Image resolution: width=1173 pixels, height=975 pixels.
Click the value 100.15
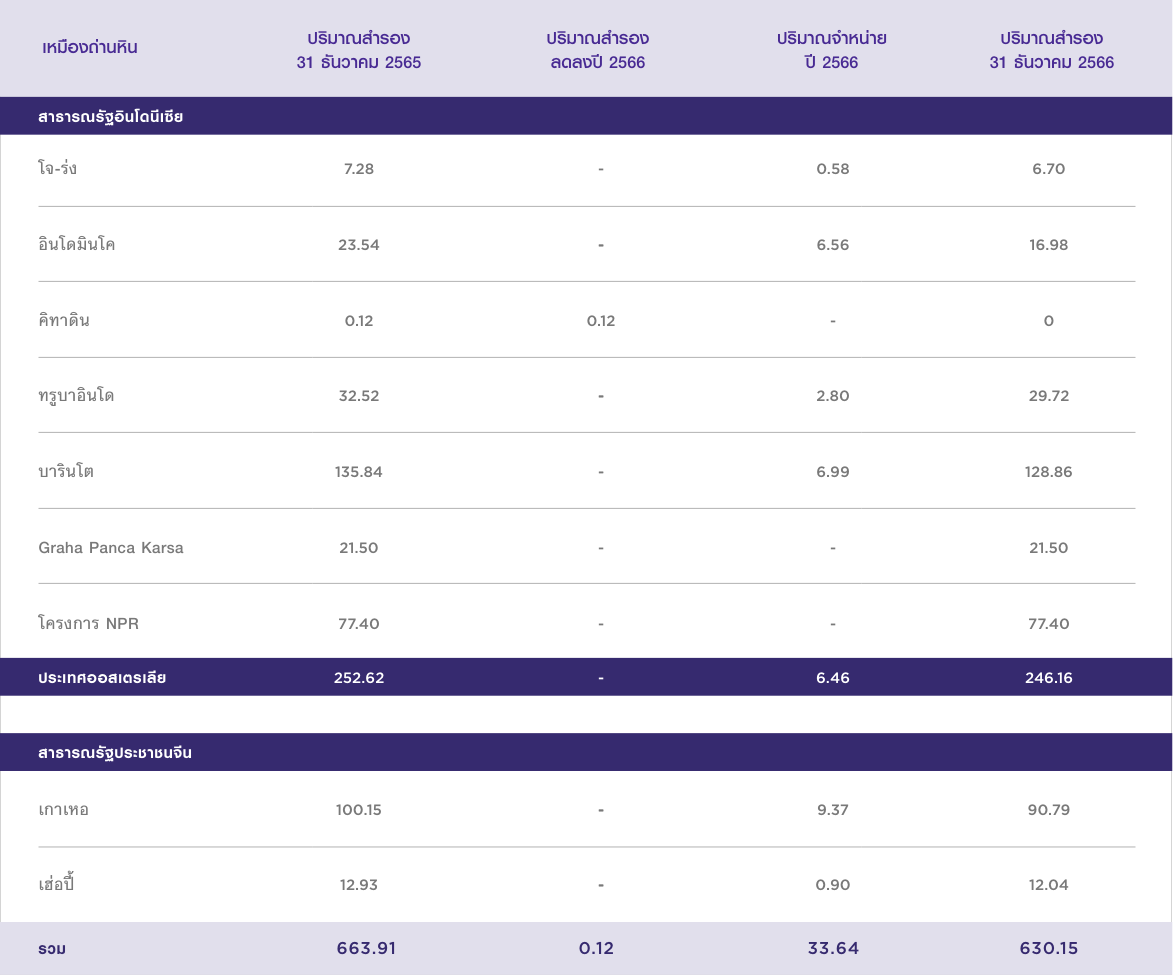[x=359, y=810]
